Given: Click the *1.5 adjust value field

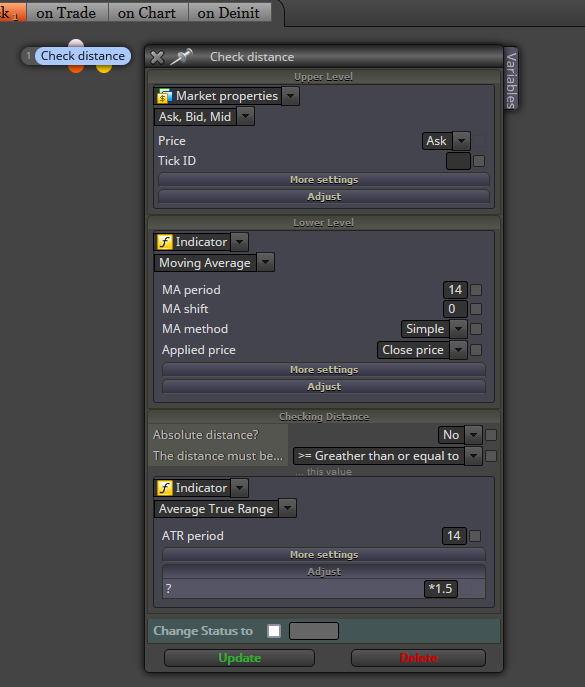Looking at the screenshot, I should (441, 588).
